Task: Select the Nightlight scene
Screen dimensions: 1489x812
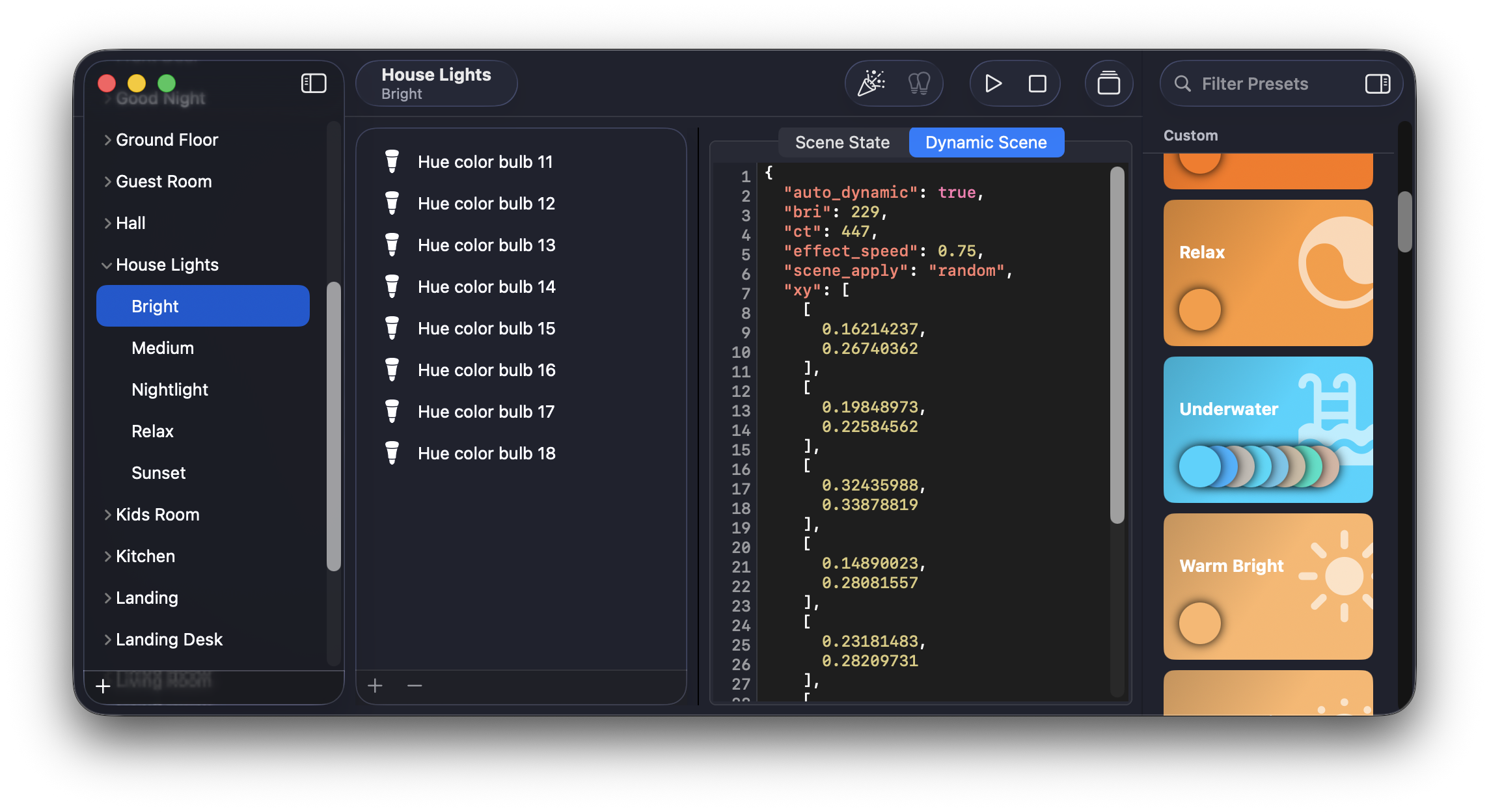Action: [203, 389]
